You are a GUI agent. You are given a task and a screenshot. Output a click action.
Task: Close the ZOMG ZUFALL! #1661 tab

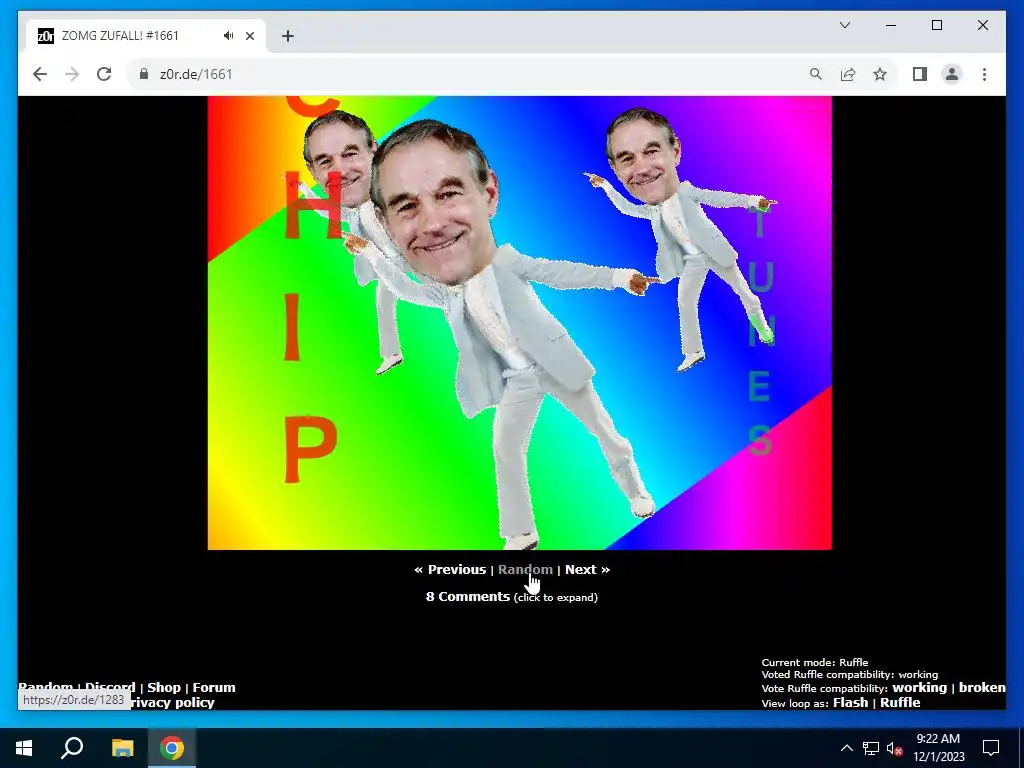(249, 36)
